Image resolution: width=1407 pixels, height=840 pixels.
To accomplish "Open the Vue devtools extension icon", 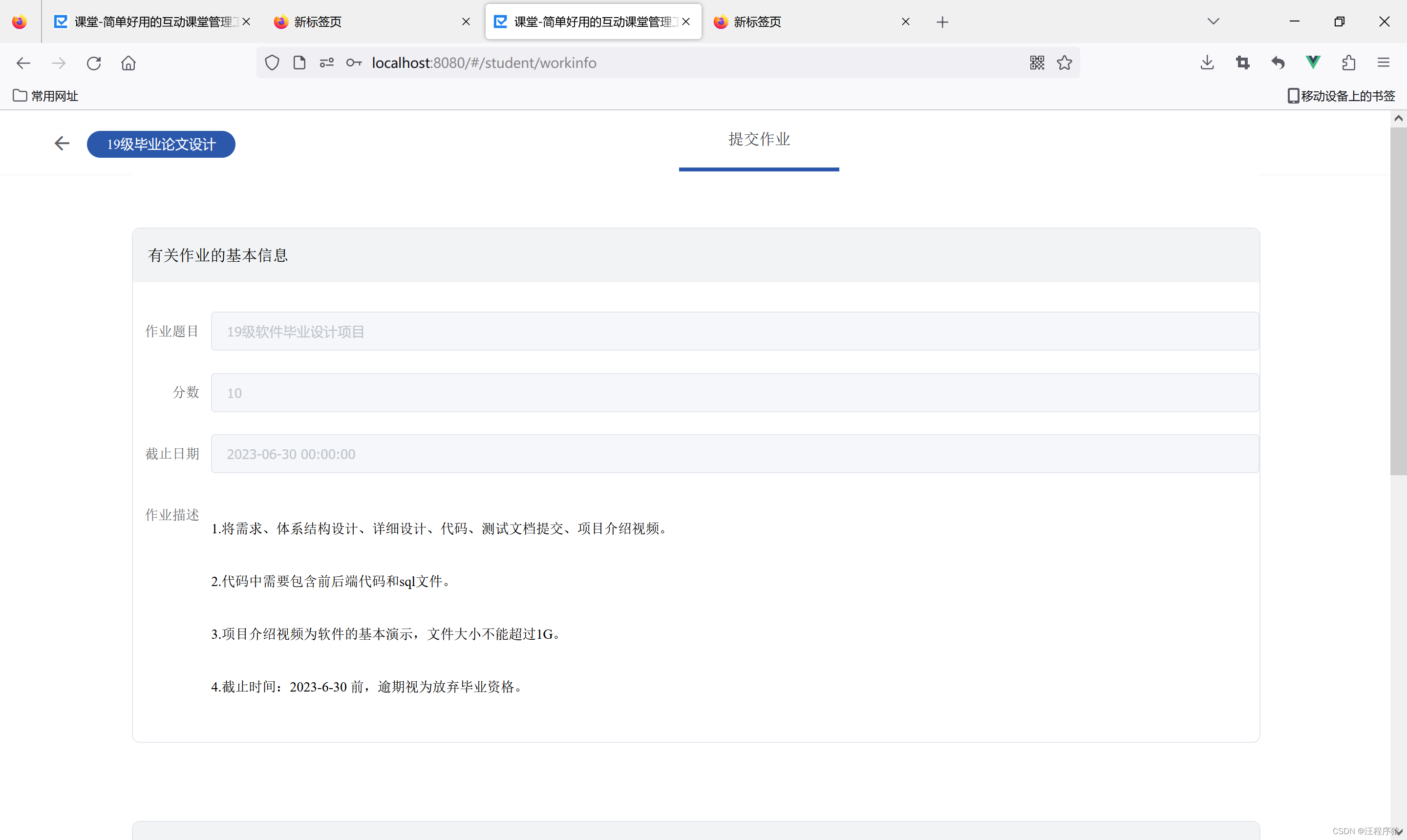I will coord(1313,63).
